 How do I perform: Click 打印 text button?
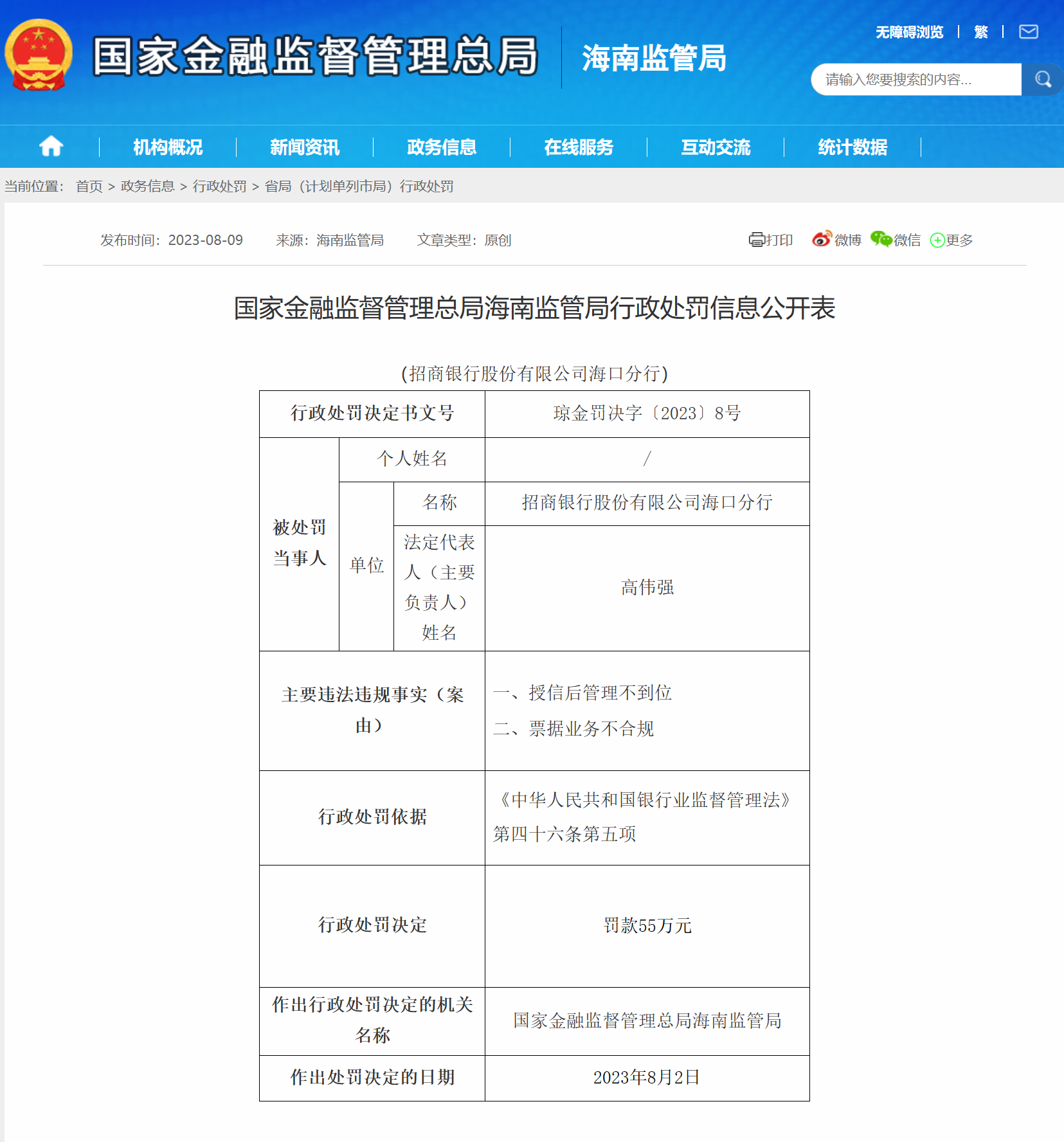[x=779, y=240]
